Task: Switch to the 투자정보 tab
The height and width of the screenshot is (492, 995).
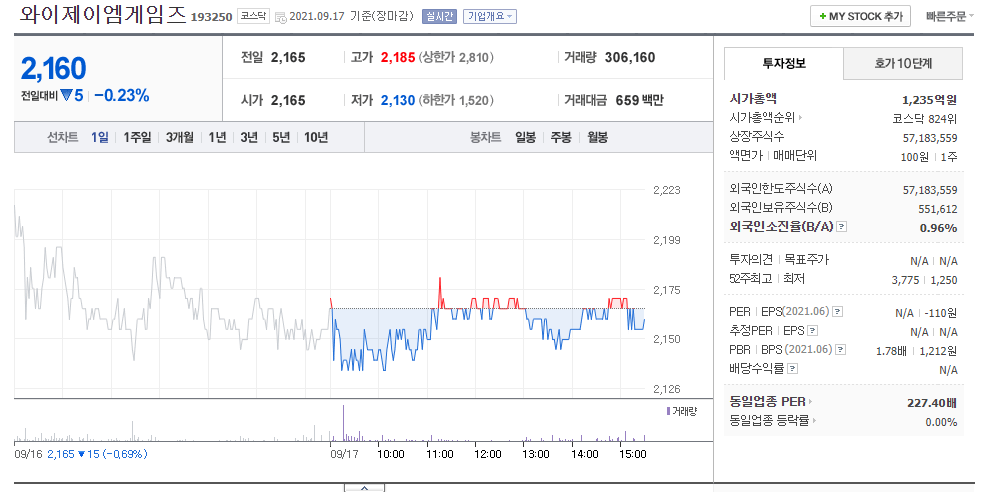Action: 784,63
